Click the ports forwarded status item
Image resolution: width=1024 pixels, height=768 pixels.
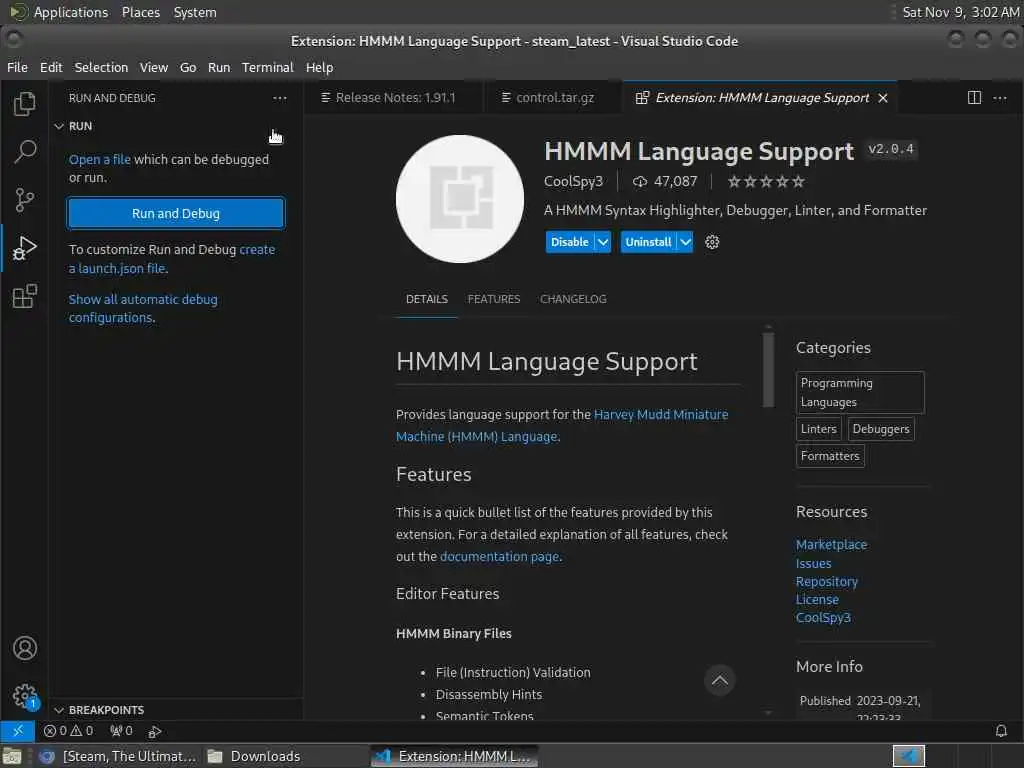[121, 731]
